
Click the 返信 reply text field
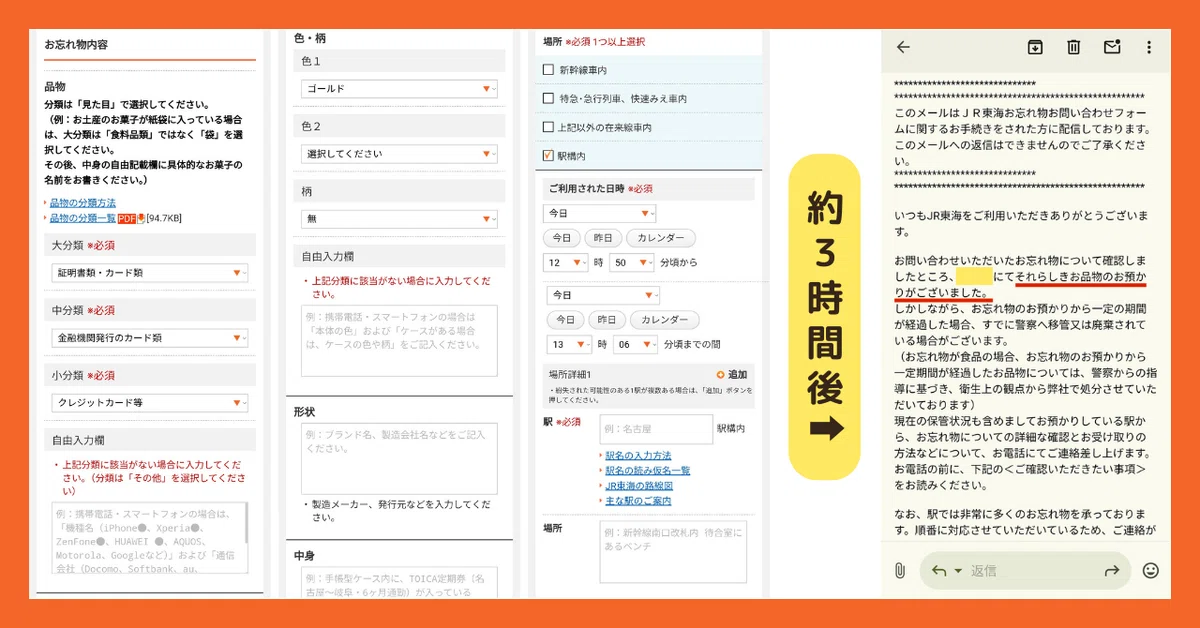coord(1025,570)
